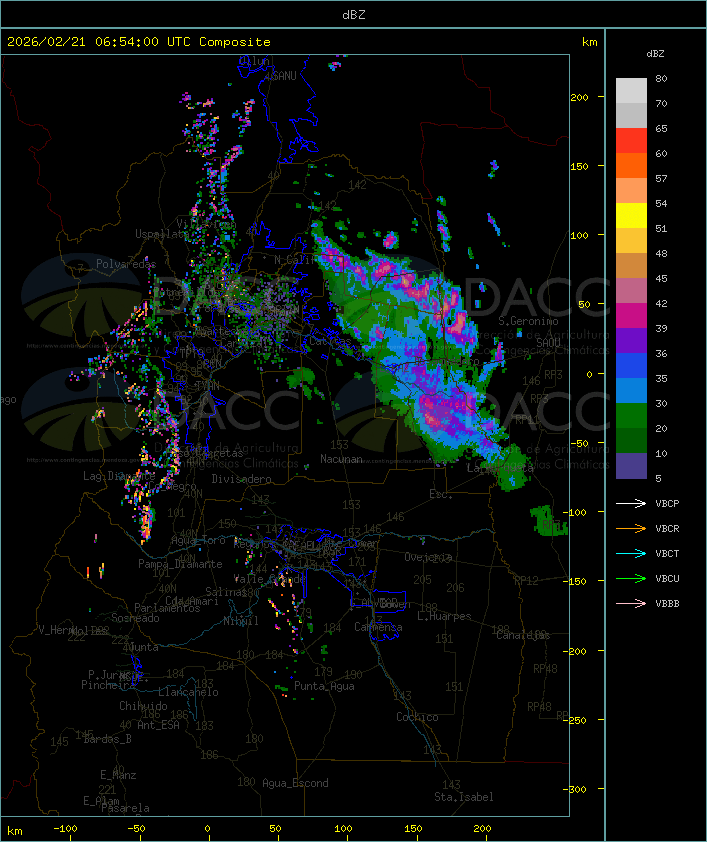Screen dimensions: 707x842
Task: Pick the red swatch between 65 and 60
Action: [631, 140]
